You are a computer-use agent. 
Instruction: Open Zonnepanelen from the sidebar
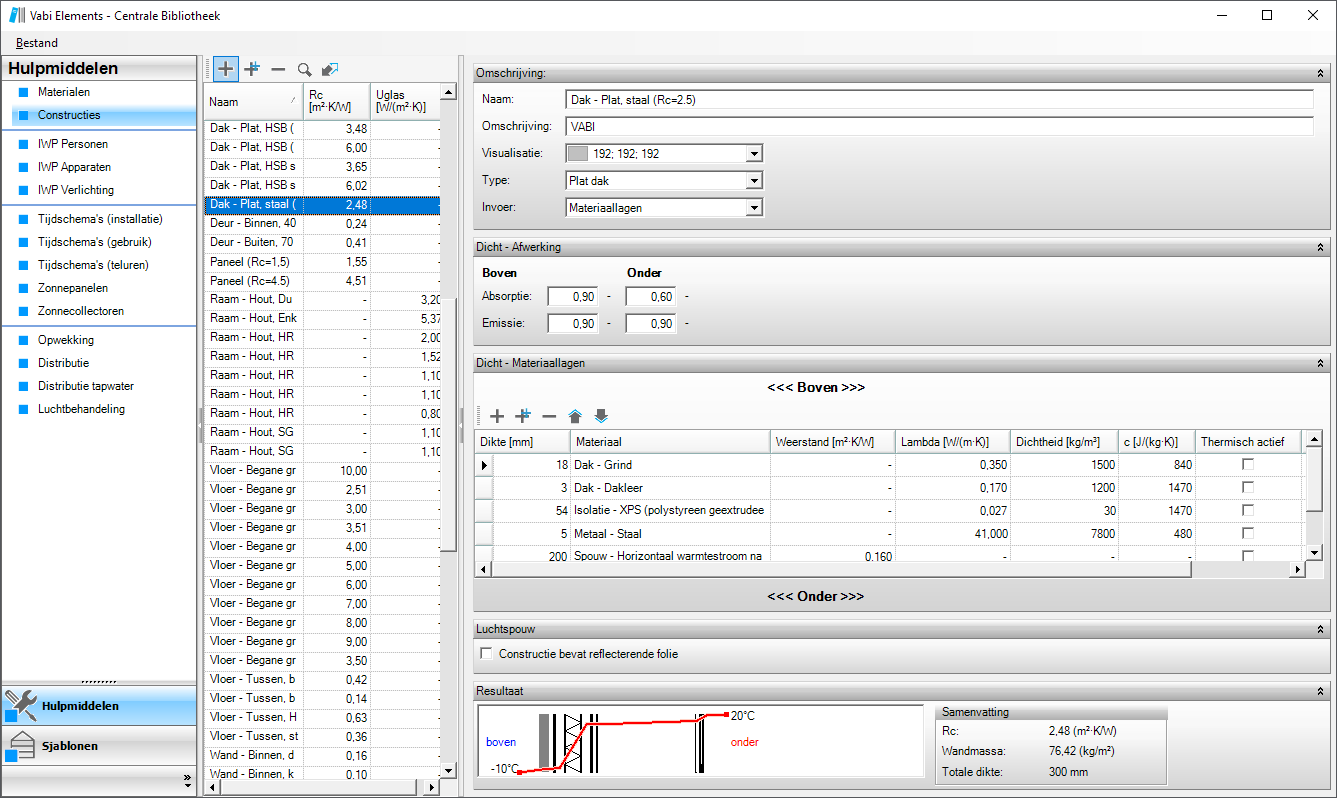click(73, 288)
